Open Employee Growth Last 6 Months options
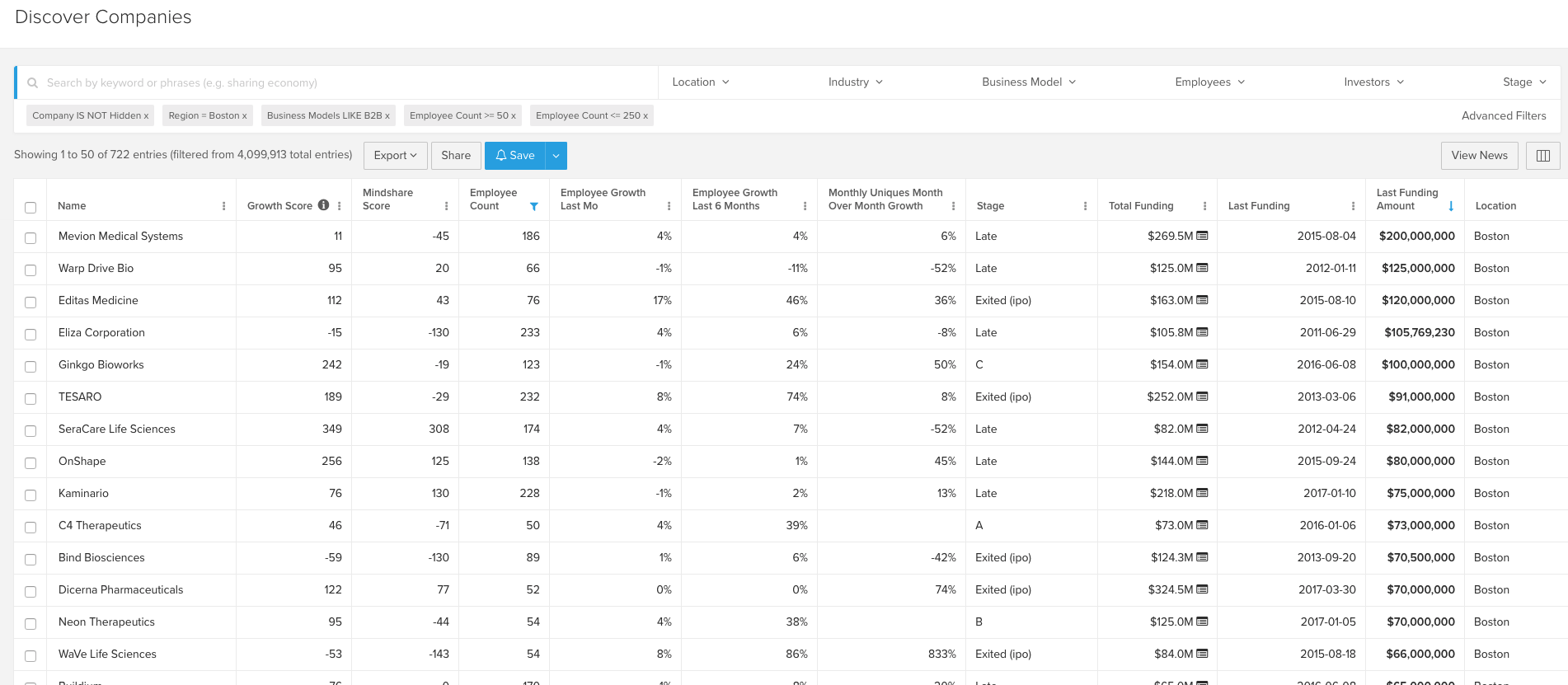 [x=805, y=206]
